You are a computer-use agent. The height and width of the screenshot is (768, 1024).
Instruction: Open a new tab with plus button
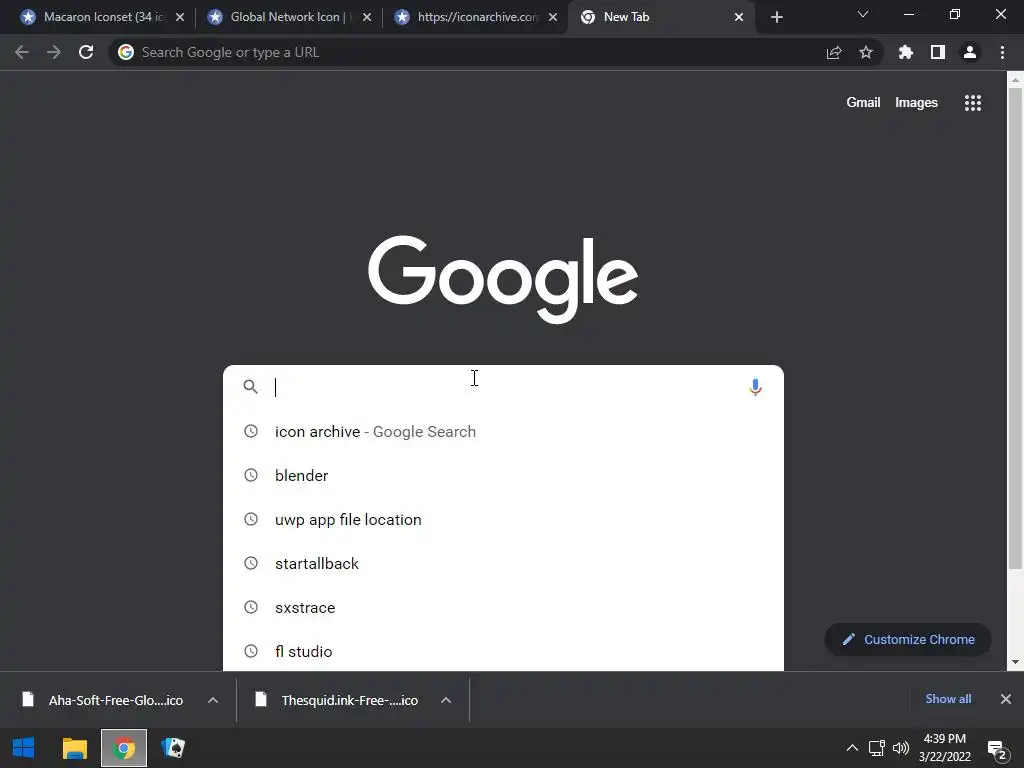pos(776,17)
